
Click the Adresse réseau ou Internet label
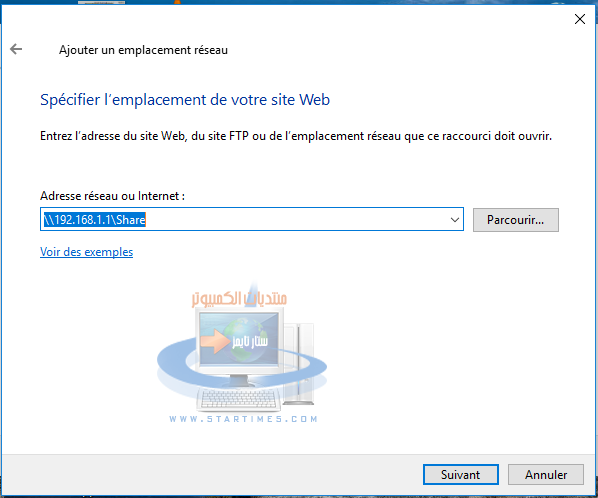point(113,196)
